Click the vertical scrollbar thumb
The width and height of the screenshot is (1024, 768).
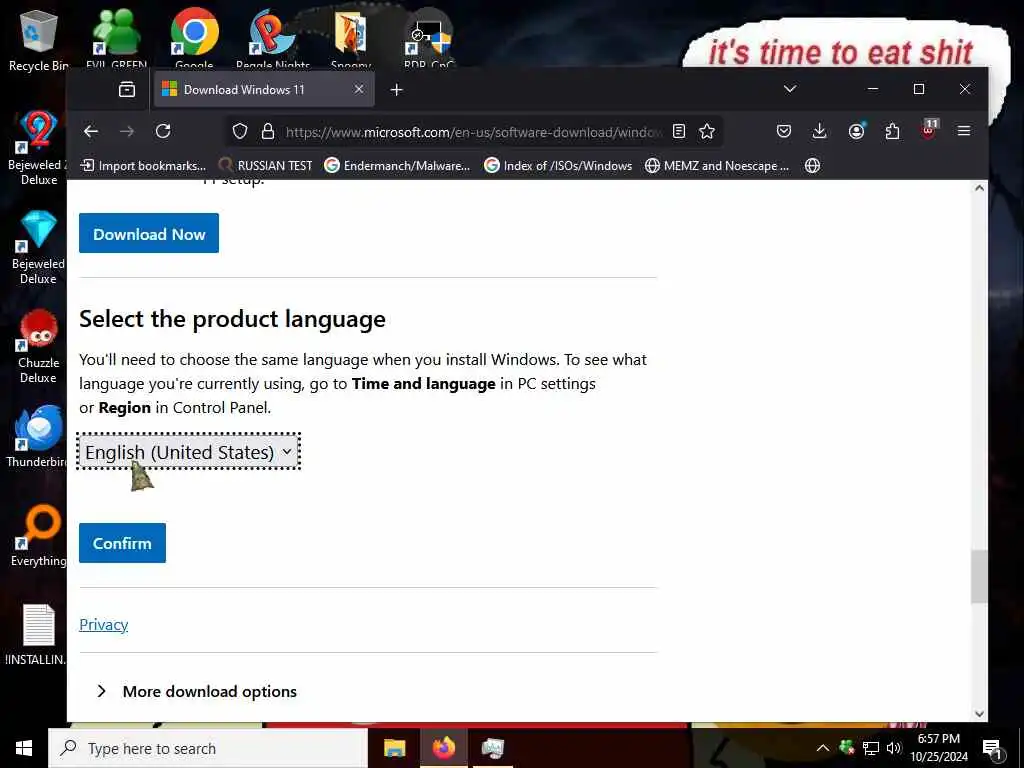click(979, 577)
